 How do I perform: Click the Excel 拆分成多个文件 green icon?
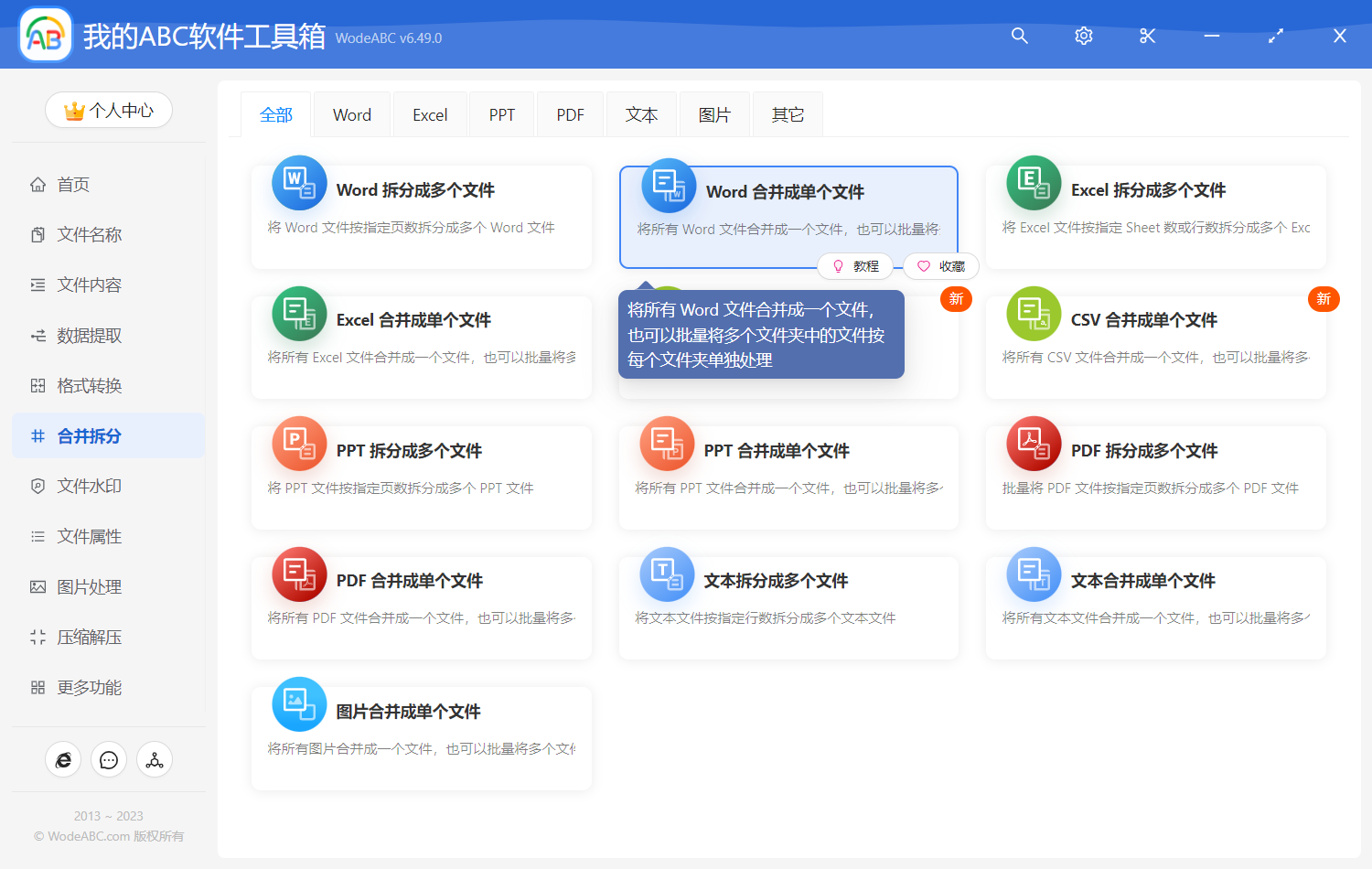1034,183
